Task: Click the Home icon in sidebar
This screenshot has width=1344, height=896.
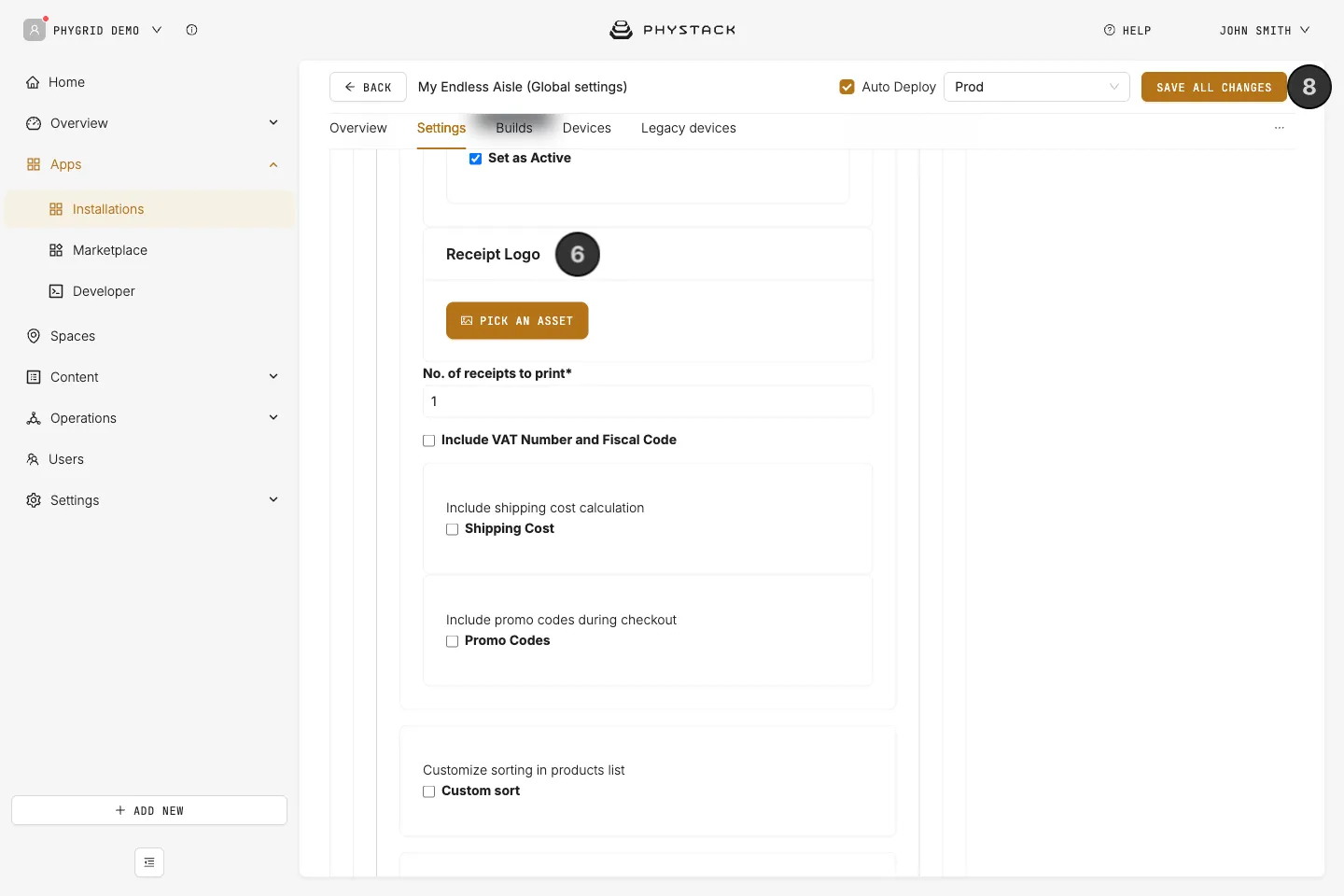Action: point(33,82)
